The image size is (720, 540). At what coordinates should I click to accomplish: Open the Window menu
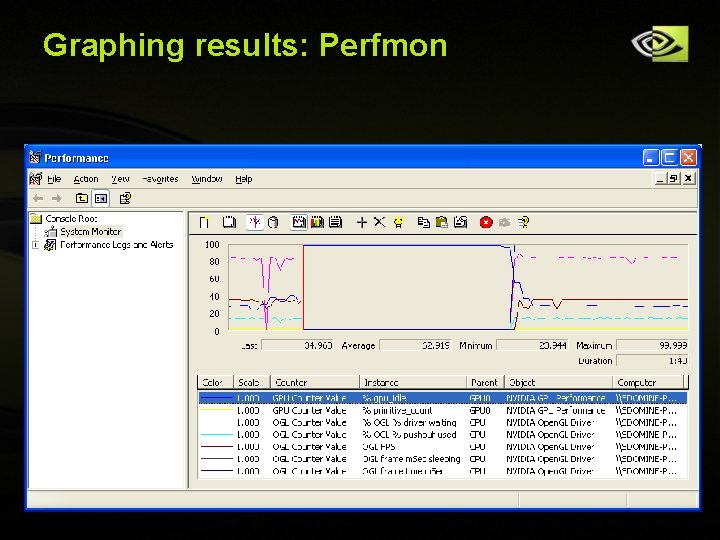207,179
